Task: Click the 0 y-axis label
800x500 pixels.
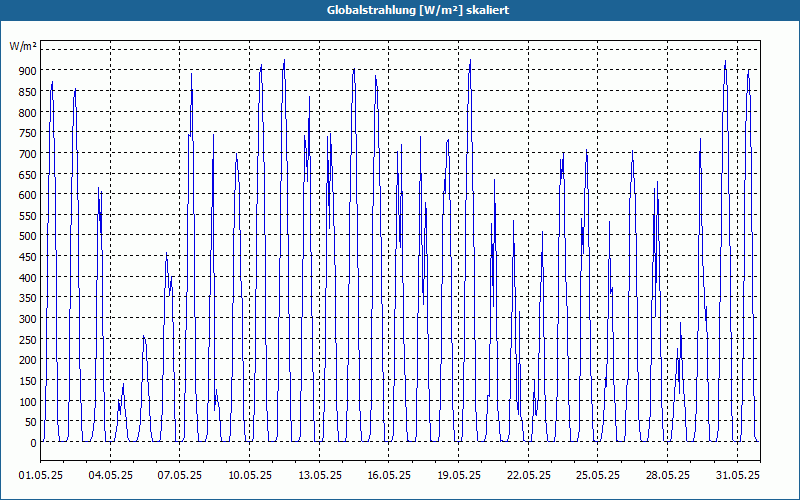Action: click(34, 443)
